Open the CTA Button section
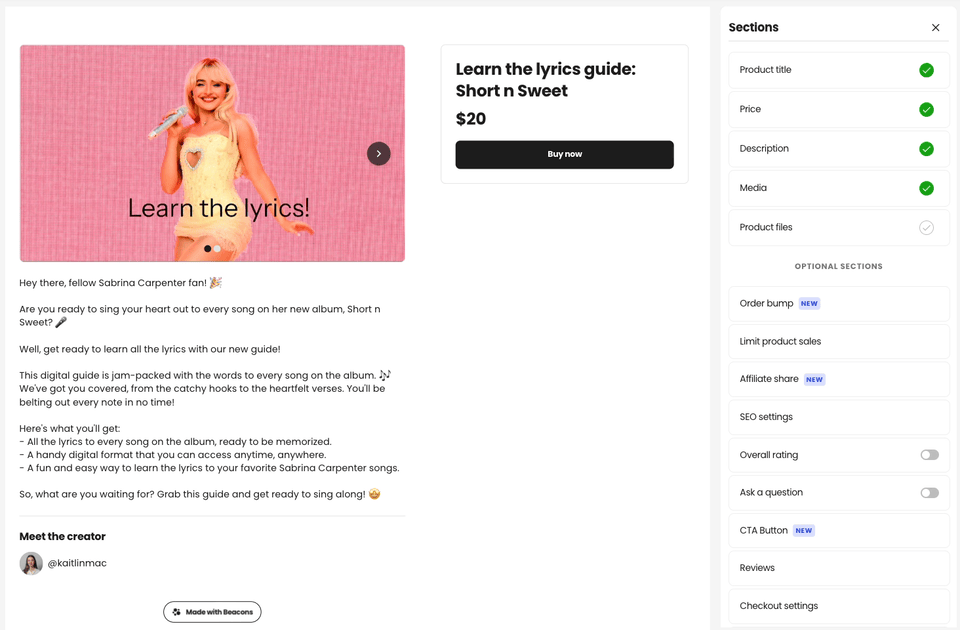The width and height of the screenshot is (960, 630). (838, 530)
